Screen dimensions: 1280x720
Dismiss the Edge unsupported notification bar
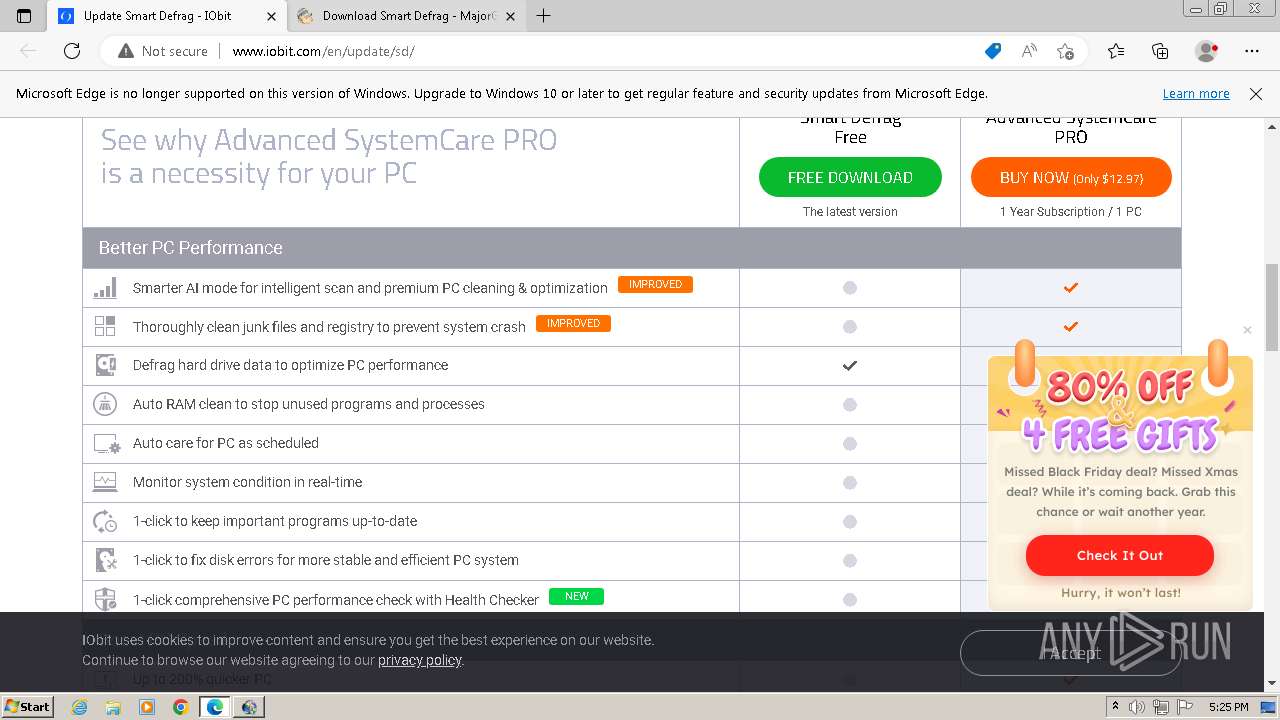[x=1256, y=94]
